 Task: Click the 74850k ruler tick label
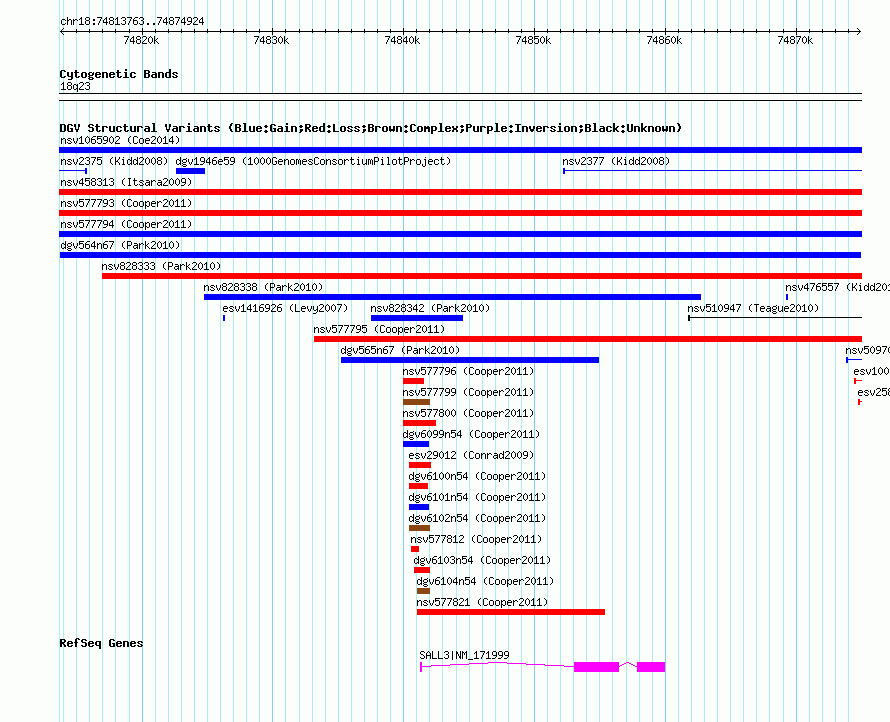point(533,40)
